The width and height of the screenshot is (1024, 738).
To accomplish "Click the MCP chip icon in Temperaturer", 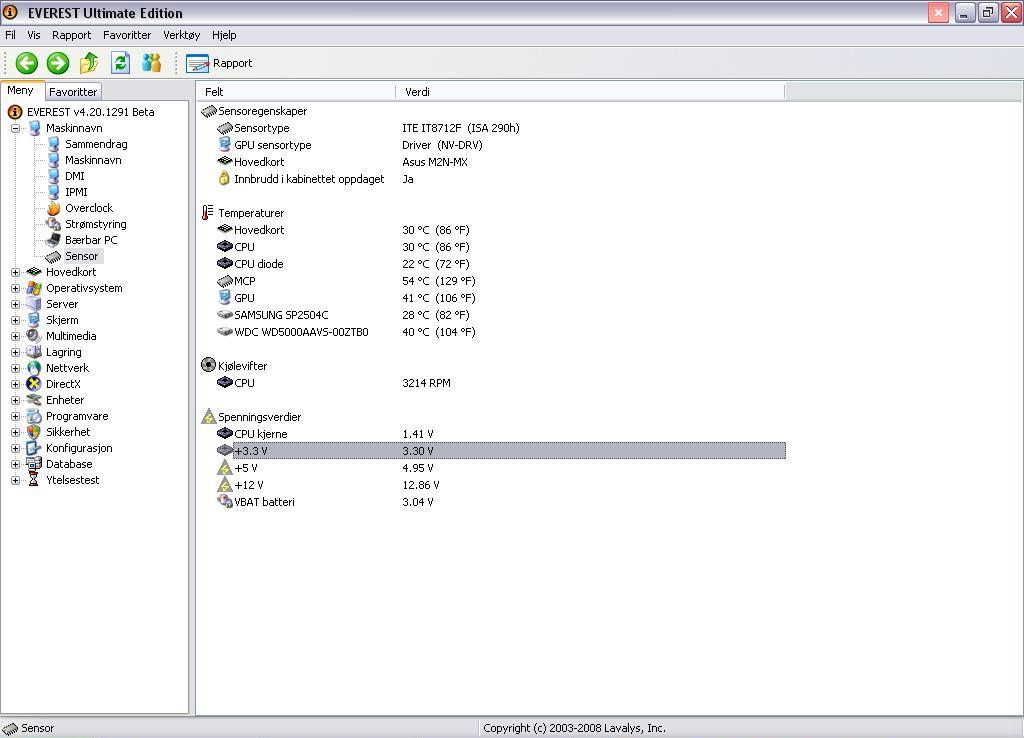I will click(x=225, y=281).
